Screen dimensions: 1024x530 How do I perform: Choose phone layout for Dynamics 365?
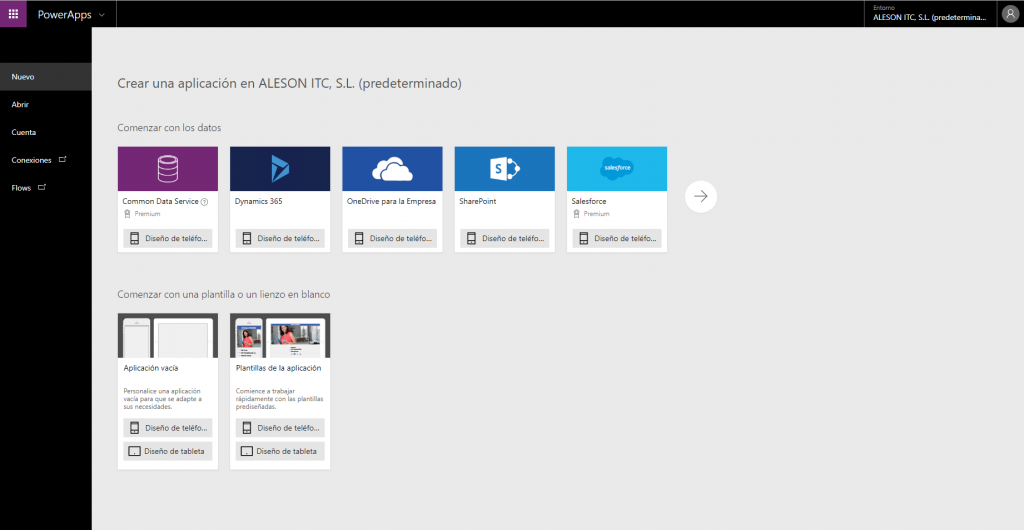click(280, 239)
